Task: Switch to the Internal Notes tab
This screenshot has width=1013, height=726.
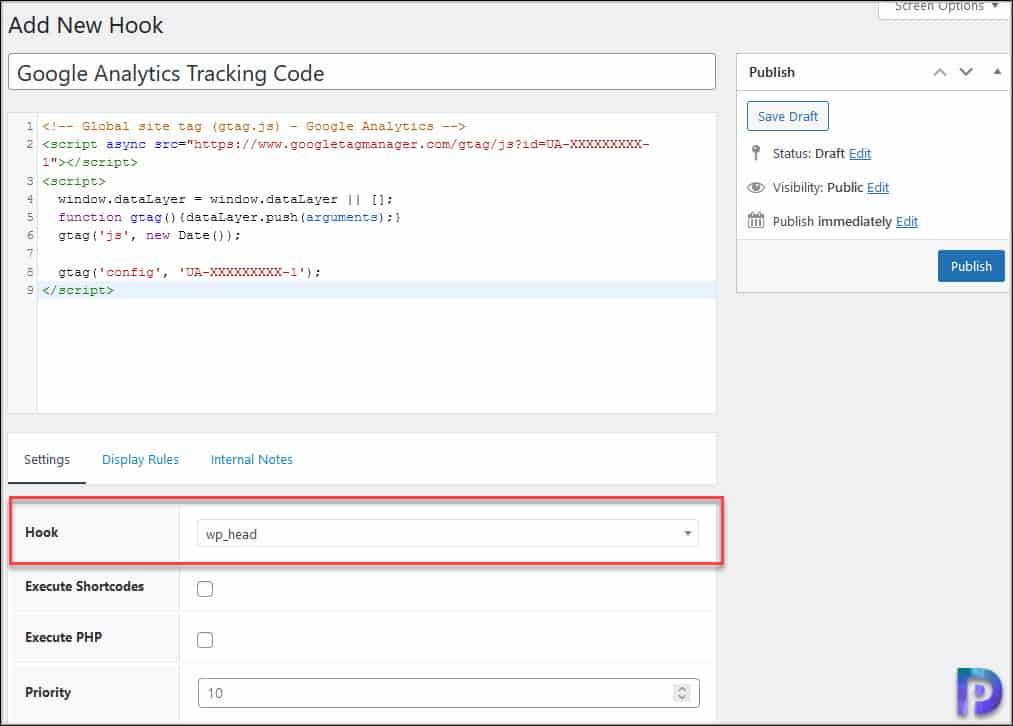Action: point(251,459)
